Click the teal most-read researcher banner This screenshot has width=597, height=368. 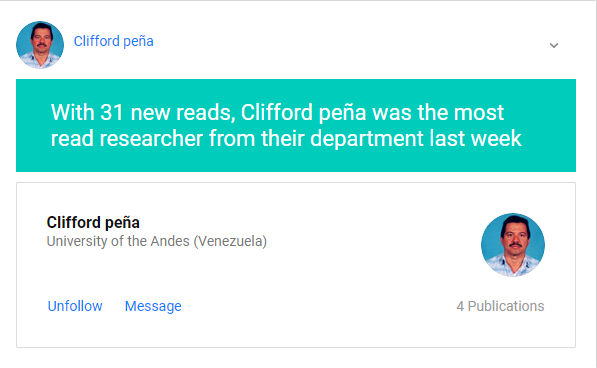point(296,126)
